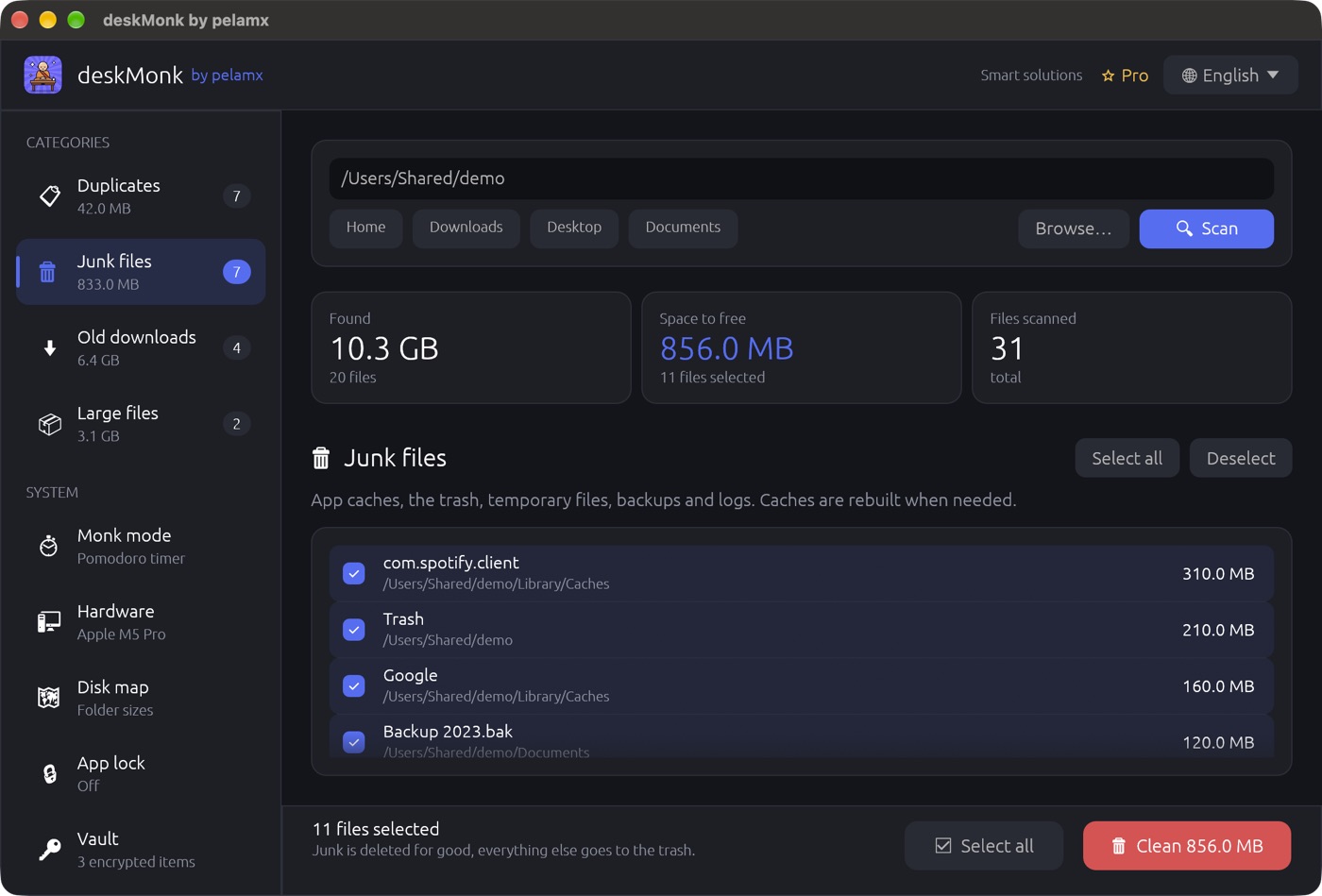
Task: Open the Old downloads category
Action: click(141, 347)
